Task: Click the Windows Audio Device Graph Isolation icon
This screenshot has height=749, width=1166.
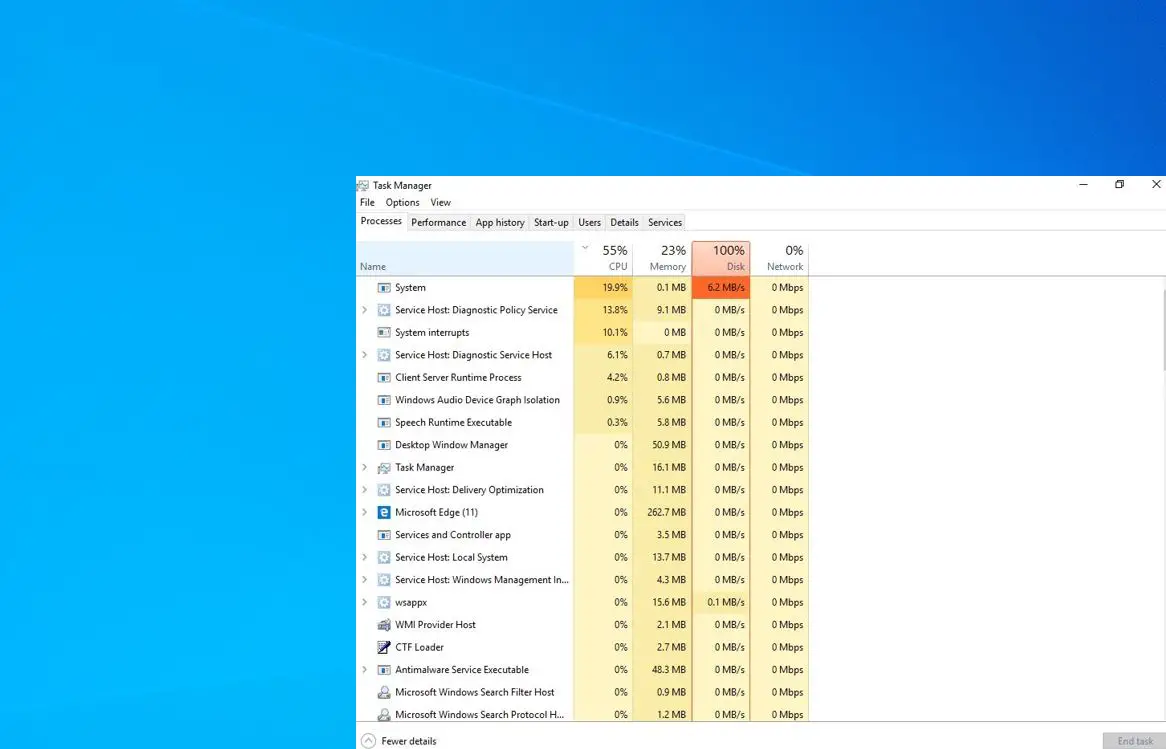Action: coord(384,400)
